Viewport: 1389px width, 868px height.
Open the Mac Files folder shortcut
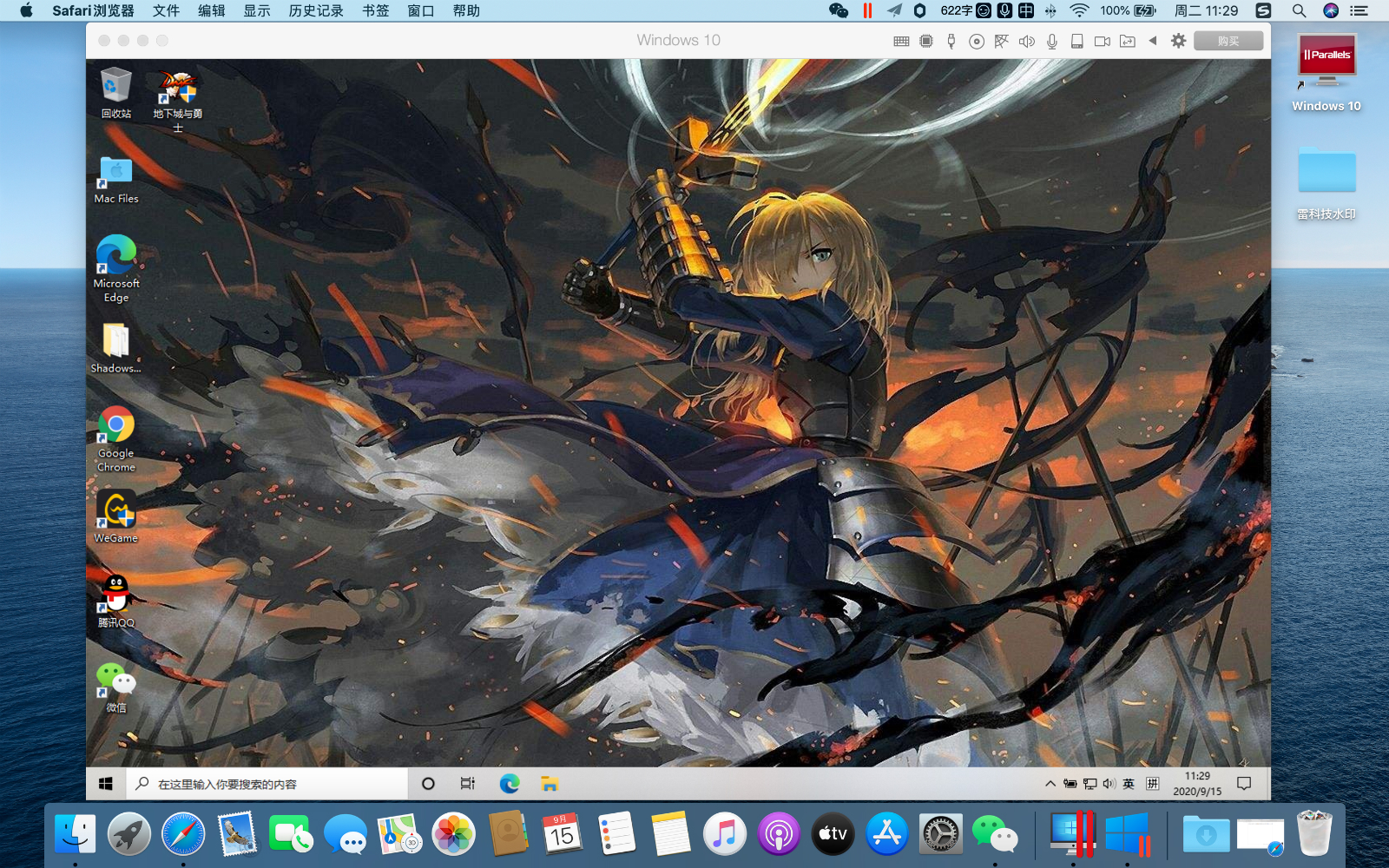[x=116, y=180]
